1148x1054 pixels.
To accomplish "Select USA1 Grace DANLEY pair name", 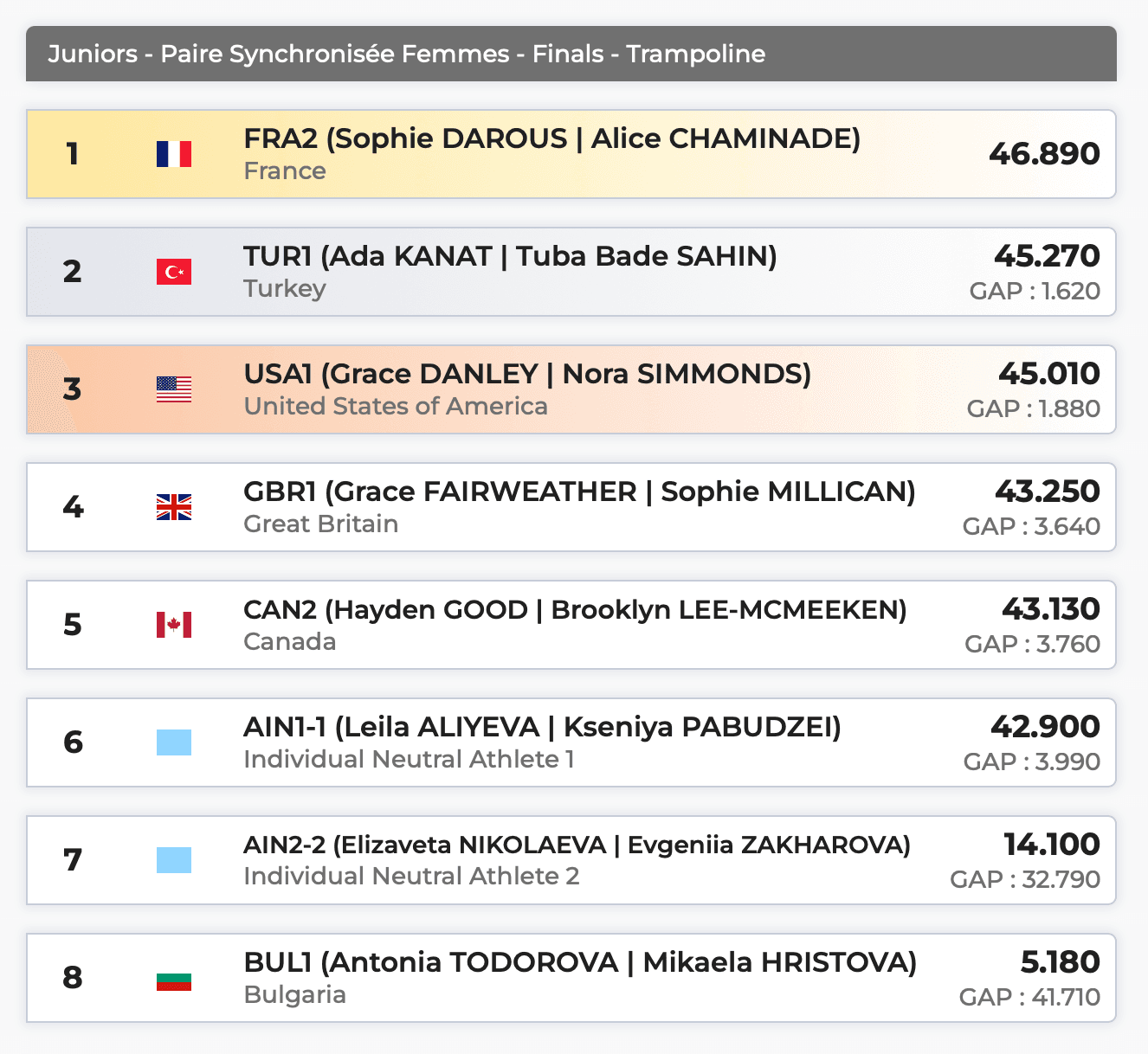I will [x=527, y=374].
